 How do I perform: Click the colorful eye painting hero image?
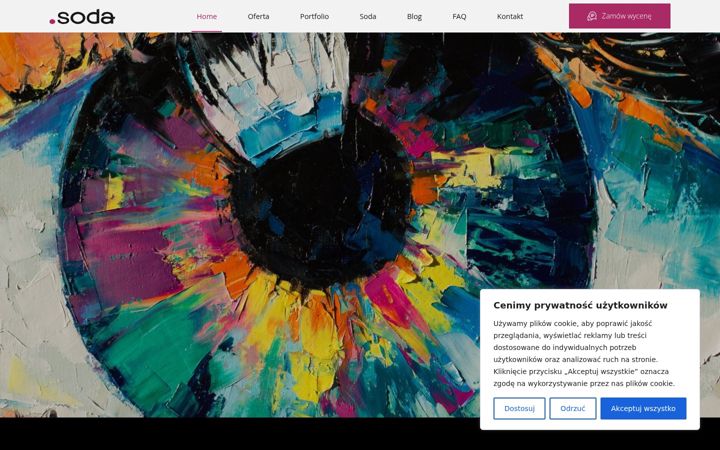[239, 225]
